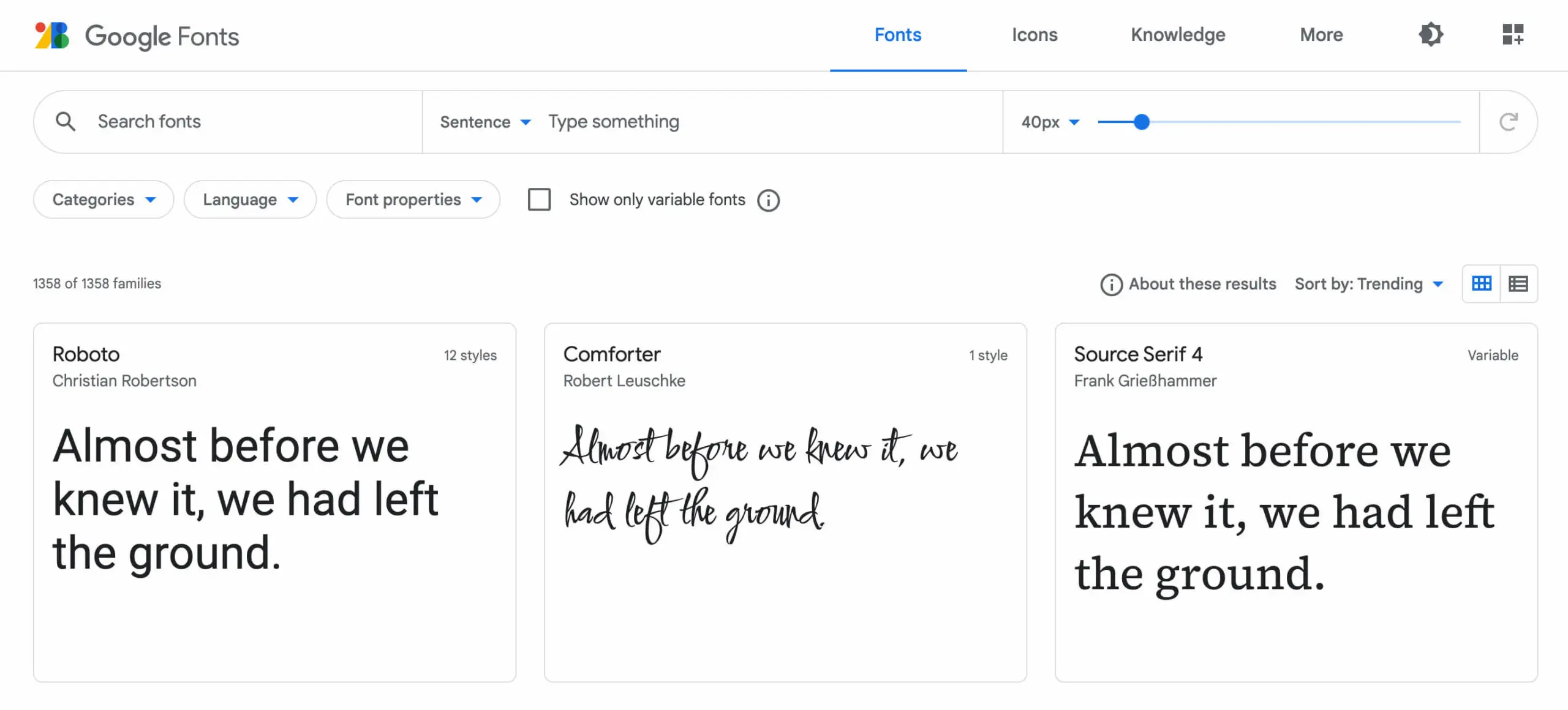1568x710 pixels.
Task: Open selected families grid-plus icon
Action: [1513, 34]
